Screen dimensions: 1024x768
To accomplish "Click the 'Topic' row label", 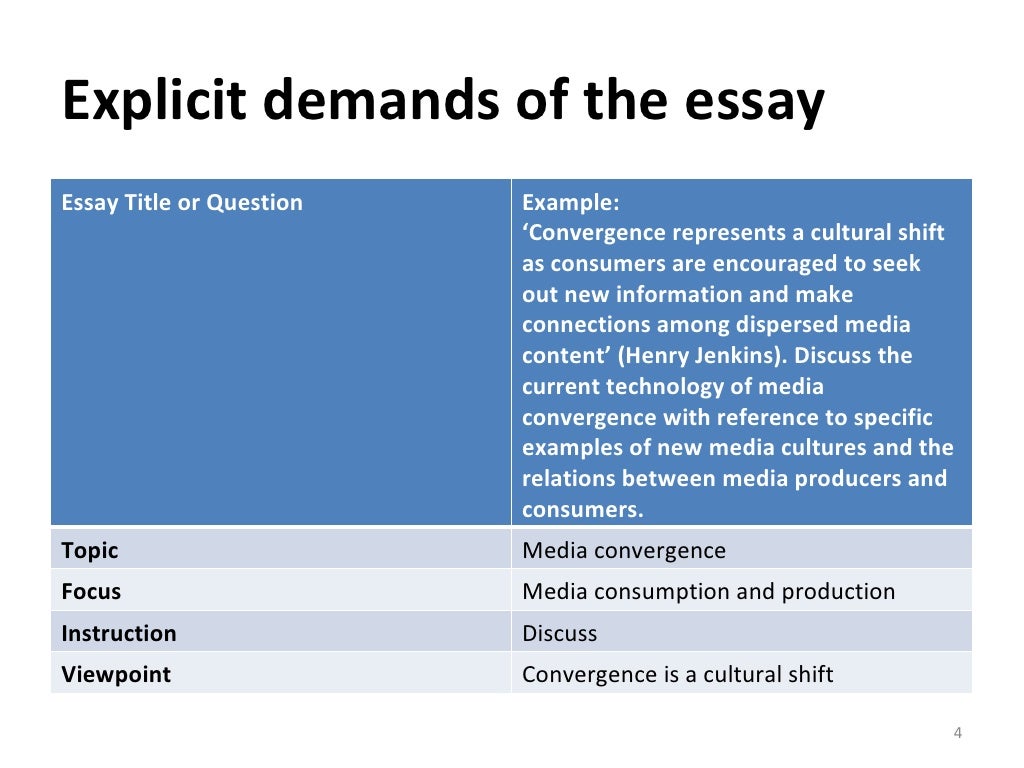I will [x=89, y=551].
